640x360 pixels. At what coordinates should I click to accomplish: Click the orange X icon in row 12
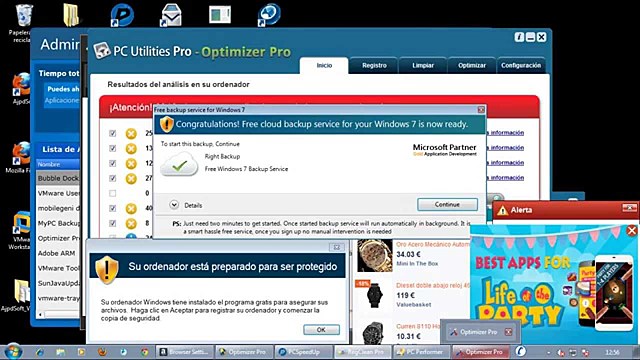click(131, 164)
